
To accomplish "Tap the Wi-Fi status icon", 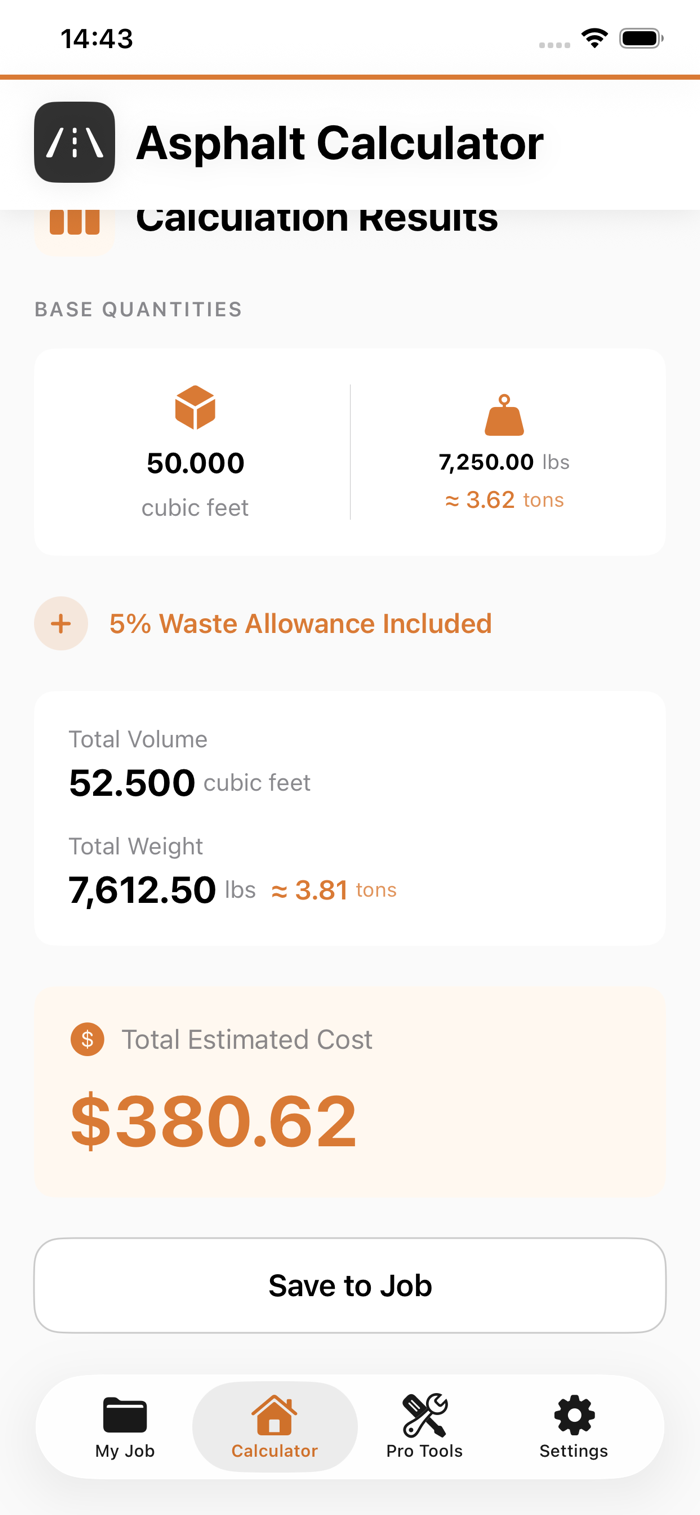I will [595, 39].
